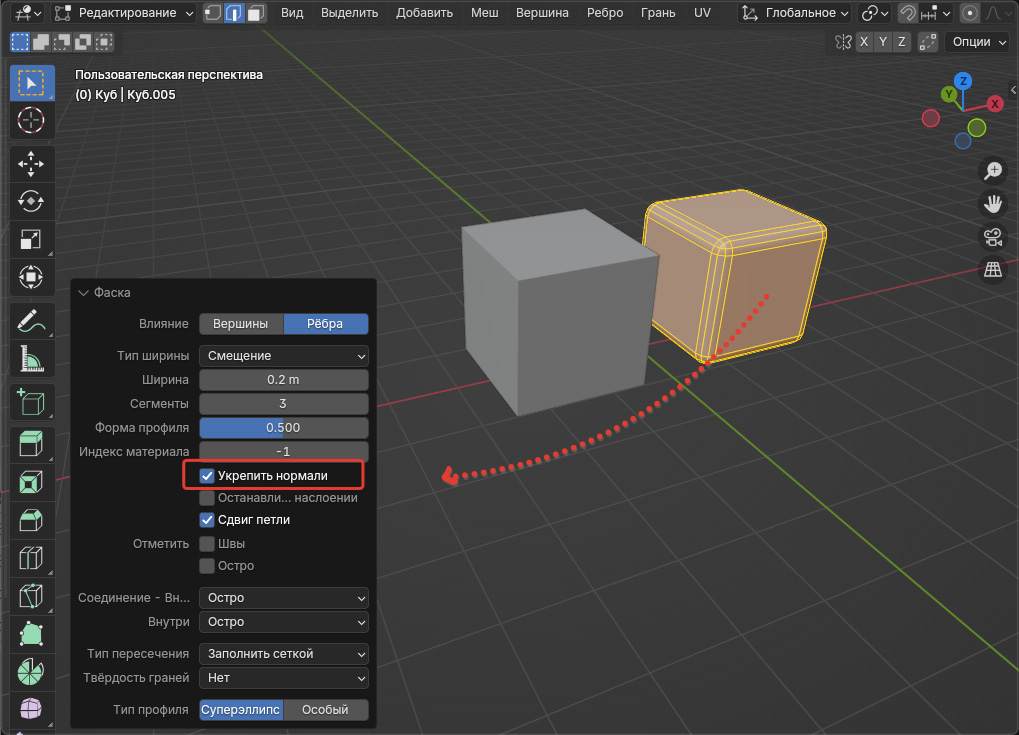Choose the Move tool
This screenshot has width=1019, height=735.
tap(31, 164)
